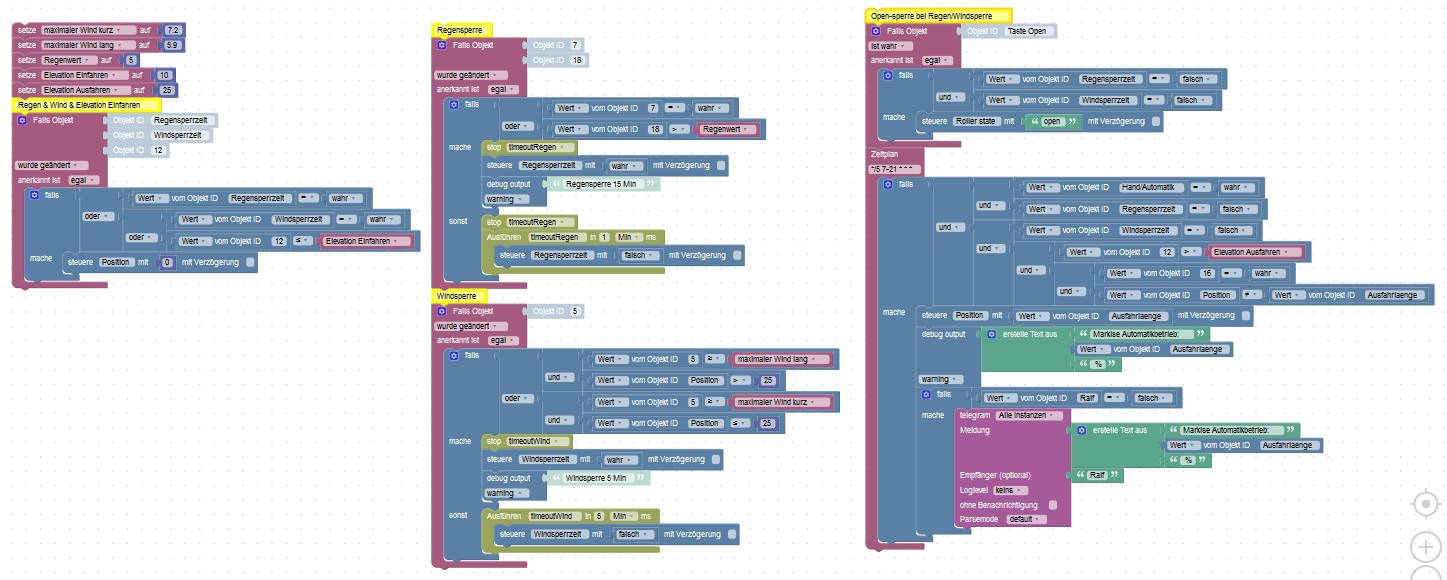The width and height of the screenshot is (1447, 580).
Task: Toggle 'mit Verzögerung' checkbox on steuere Position mit 0
Action: [250, 263]
